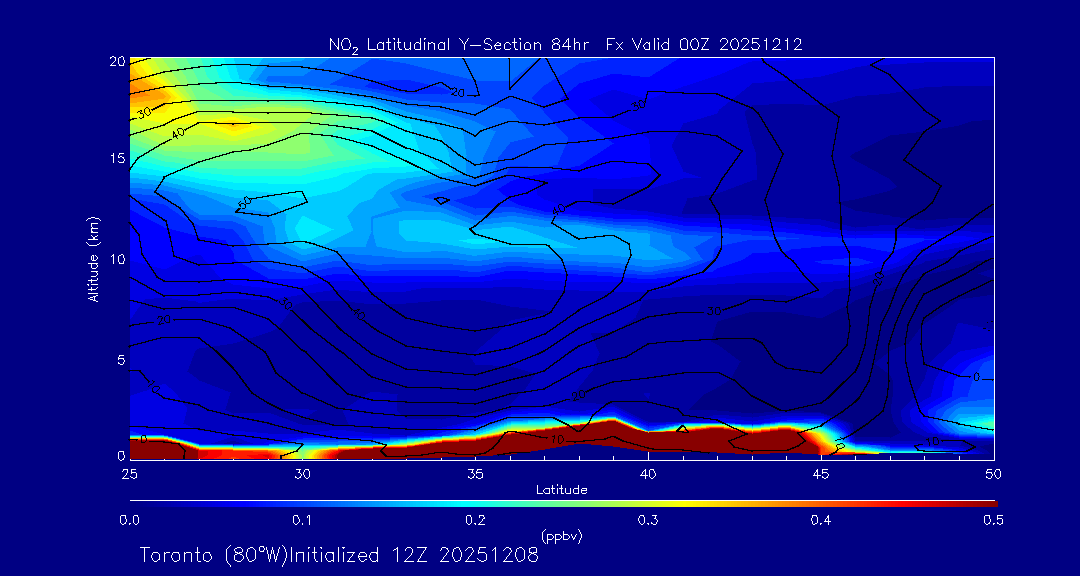Click the "Toronto (80°W)Initialized 12Z 20251208" footer text
The height and width of the screenshot is (576, 1080).
(340, 555)
